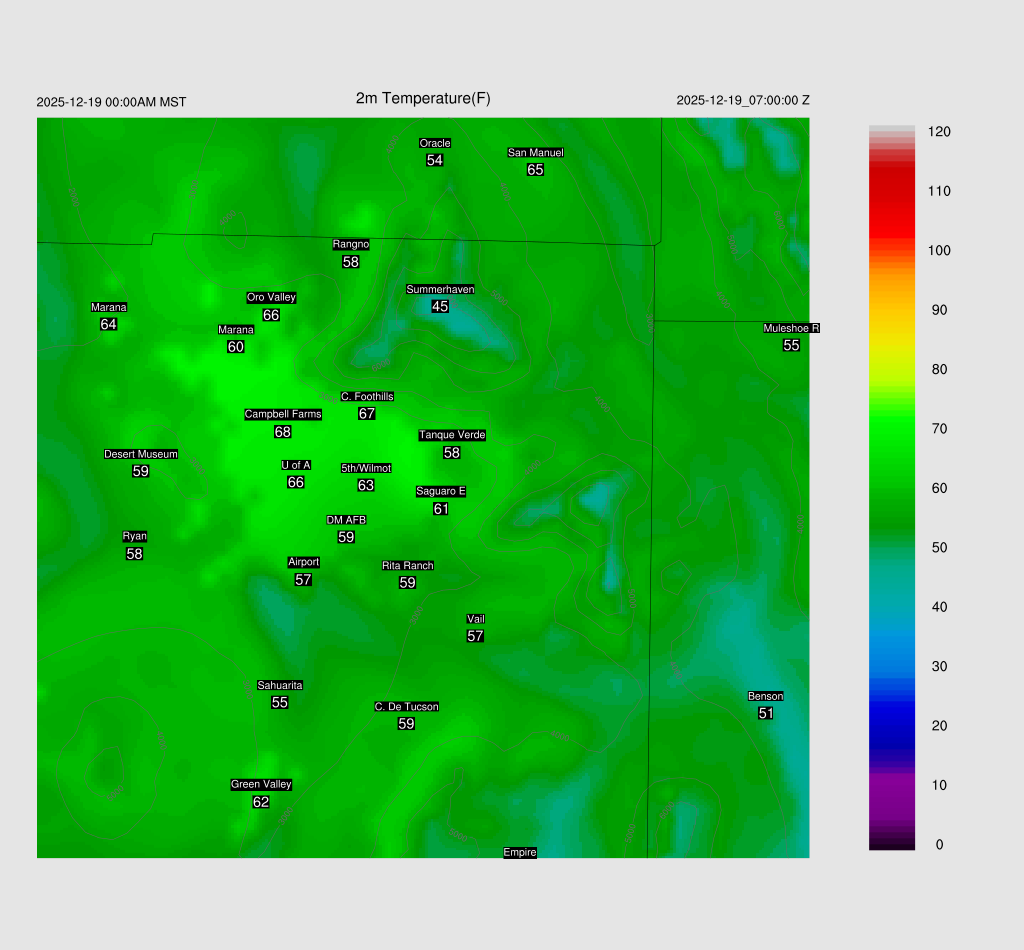Select the U of A station label
The image size is (1024, 950).
296,465
